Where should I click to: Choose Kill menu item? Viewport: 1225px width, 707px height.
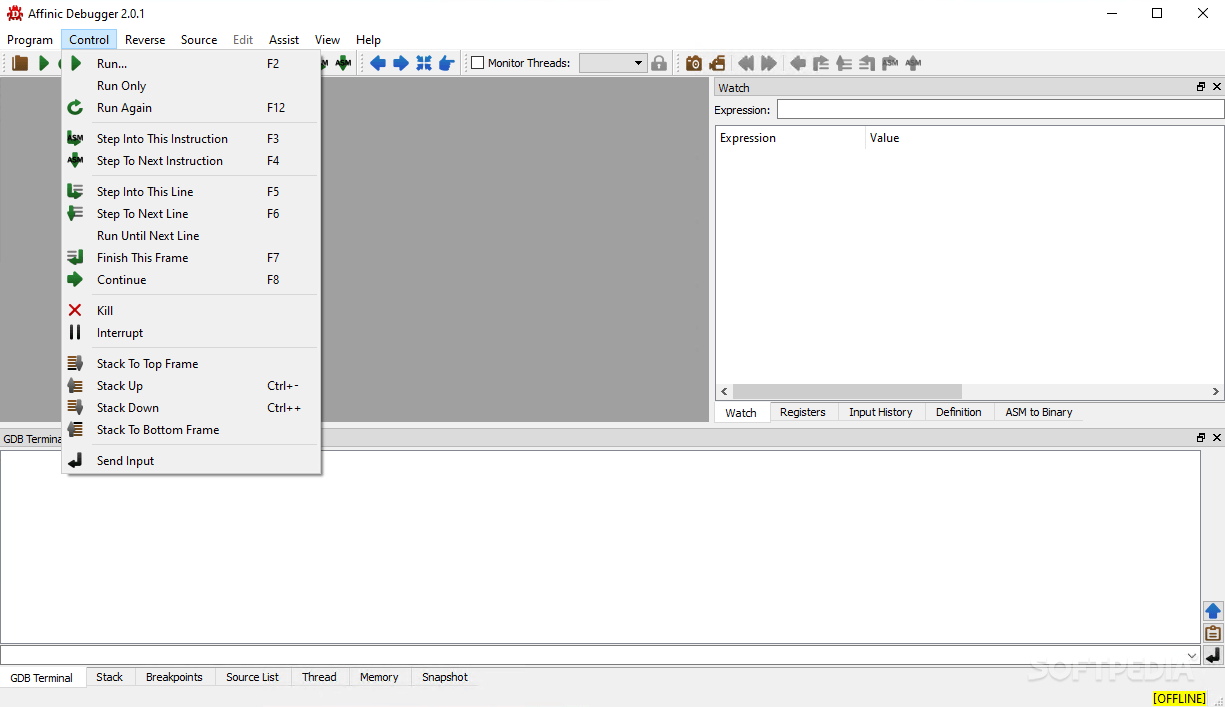(x=191, y=311)
